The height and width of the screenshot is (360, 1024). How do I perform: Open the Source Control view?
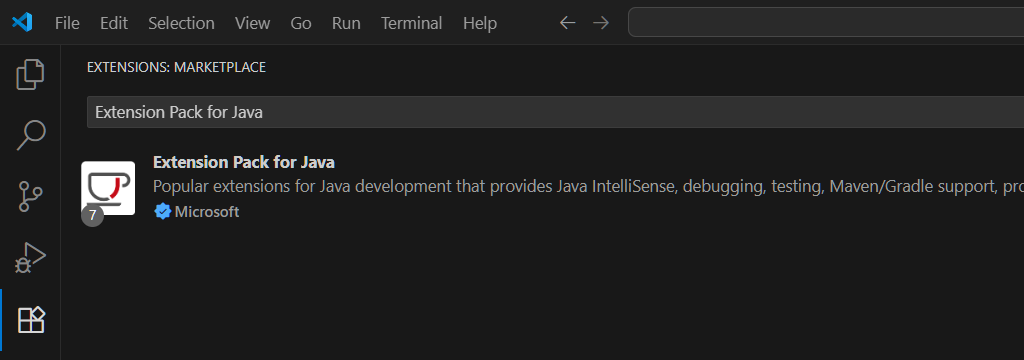tap(30, 196)
